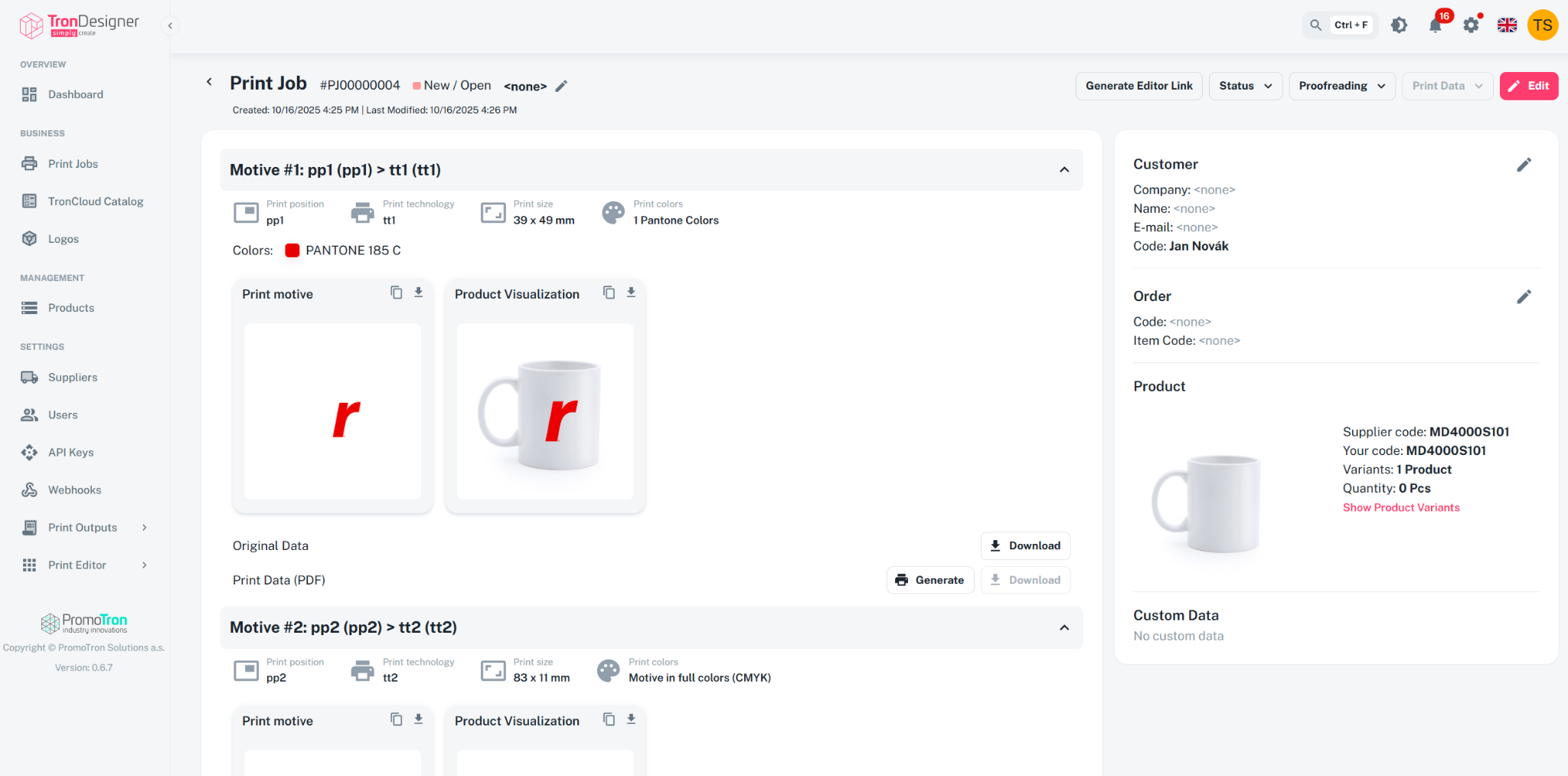Viewport: 1568px width, 776px height.
Task: Click the pencil icon next to <none> label
Action: click(x=561, y=87)
